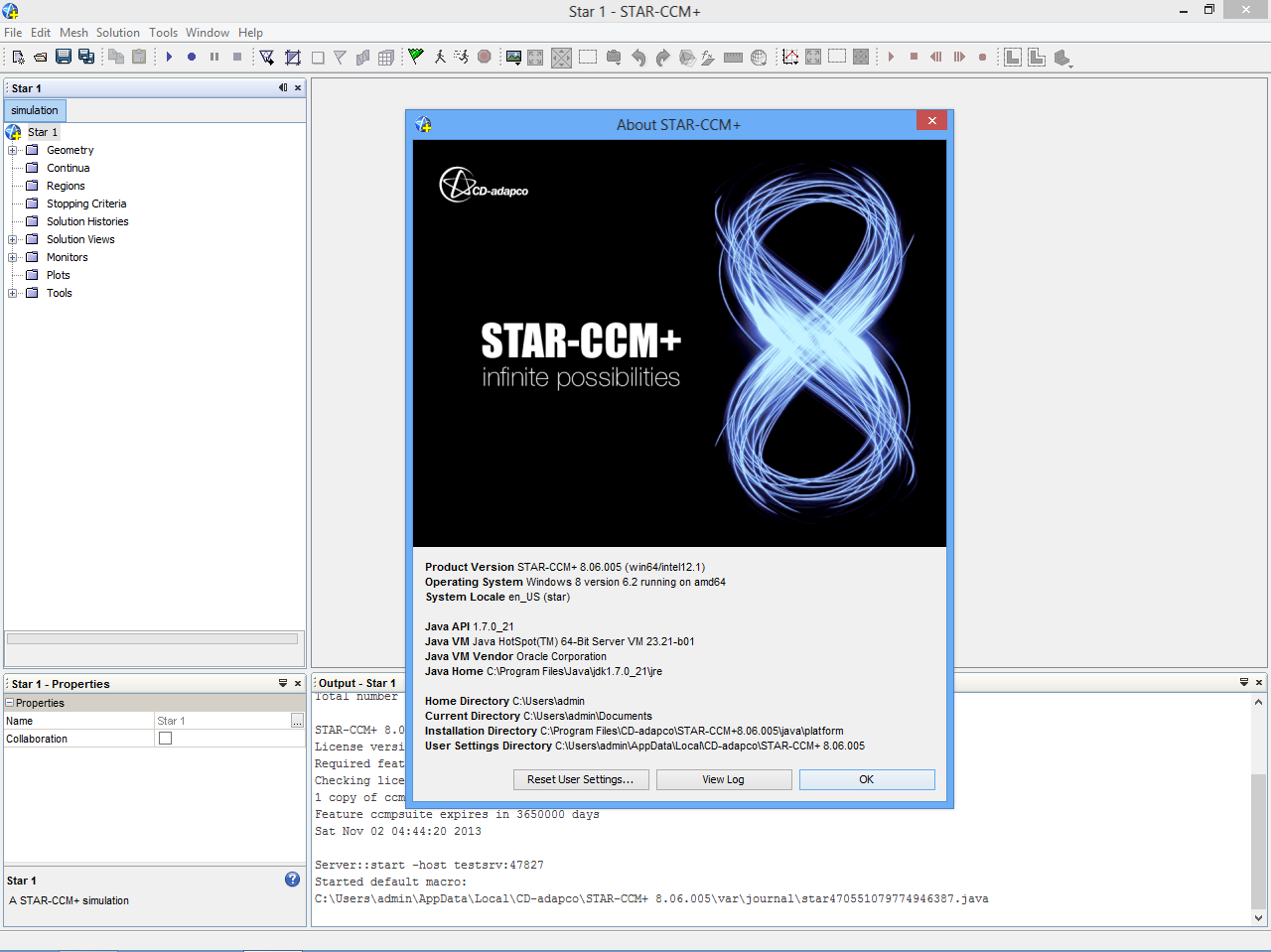The image size is (1271, 952).
Task: Open the Solution menu
Action: pos(118,33)
